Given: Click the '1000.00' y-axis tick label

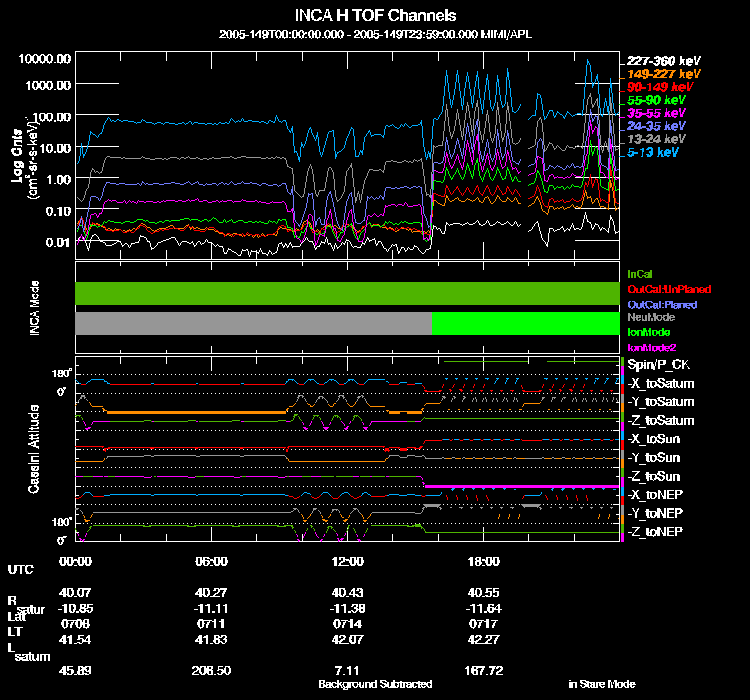Looking at the screenshot, I should [48, 85].
